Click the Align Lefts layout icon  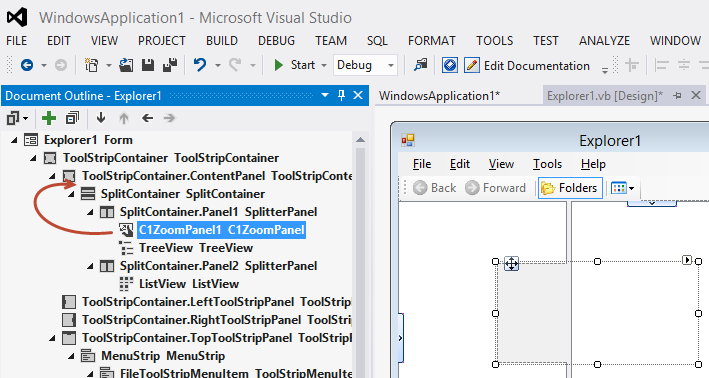662,65
